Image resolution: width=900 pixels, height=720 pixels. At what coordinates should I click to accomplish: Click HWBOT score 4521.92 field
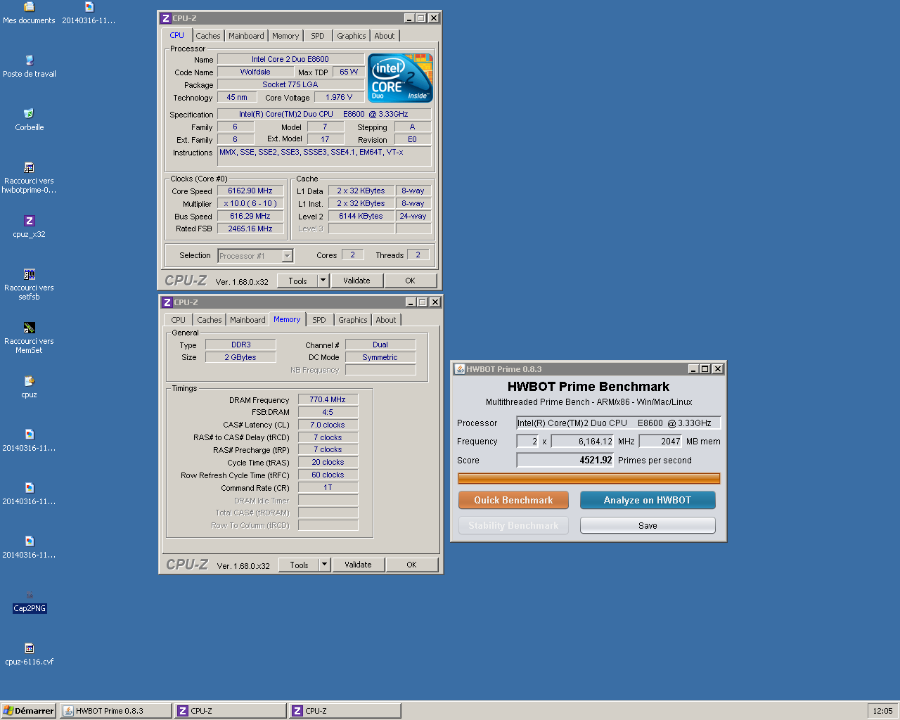tap(565, 460)
